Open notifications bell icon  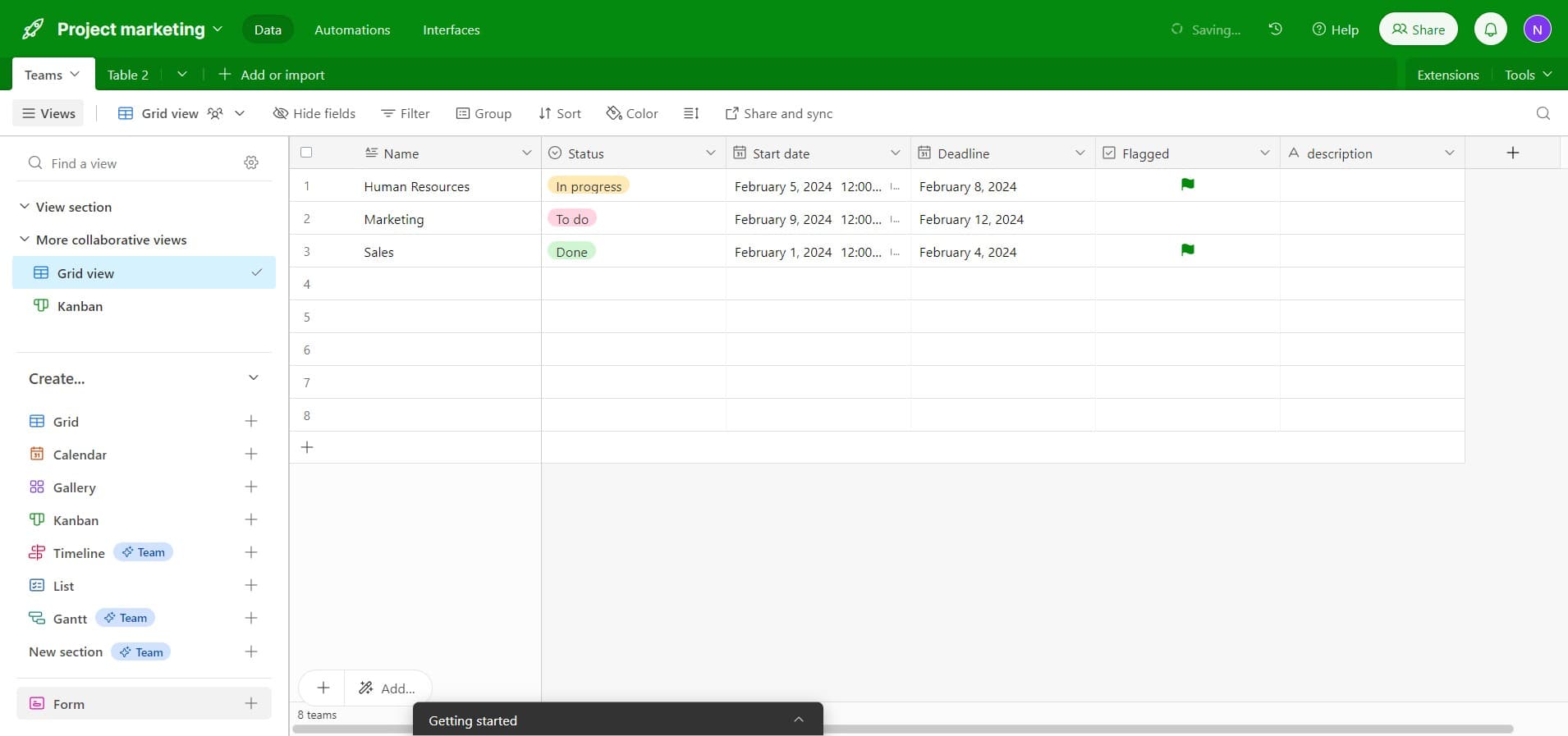(1490, 30)
